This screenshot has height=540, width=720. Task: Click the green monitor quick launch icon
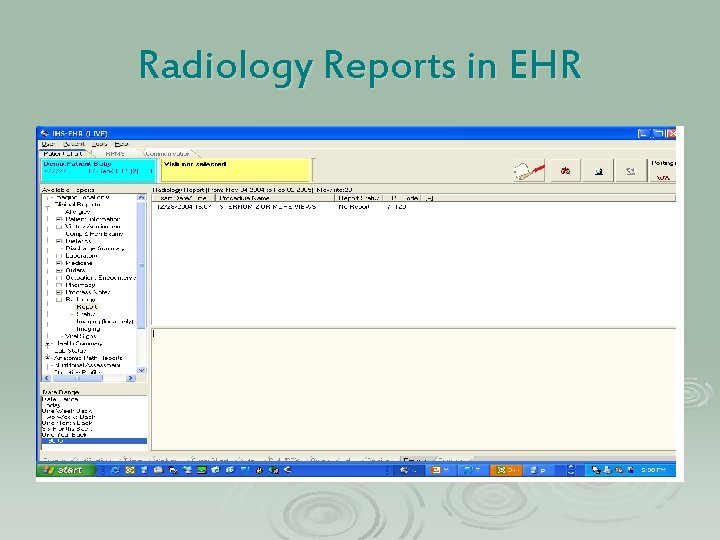202,470
